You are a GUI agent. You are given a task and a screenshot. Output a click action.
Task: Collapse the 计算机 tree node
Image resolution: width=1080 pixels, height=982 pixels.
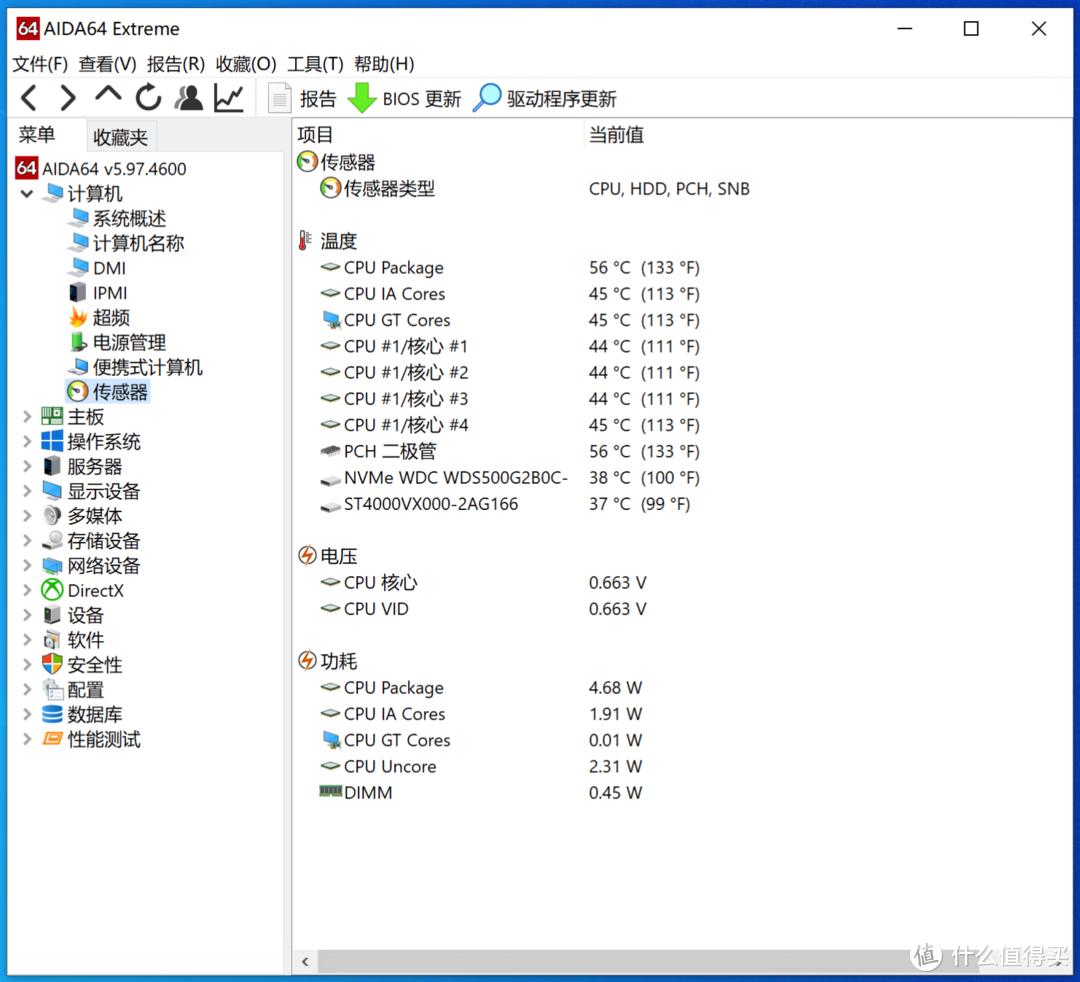point(27,194)
